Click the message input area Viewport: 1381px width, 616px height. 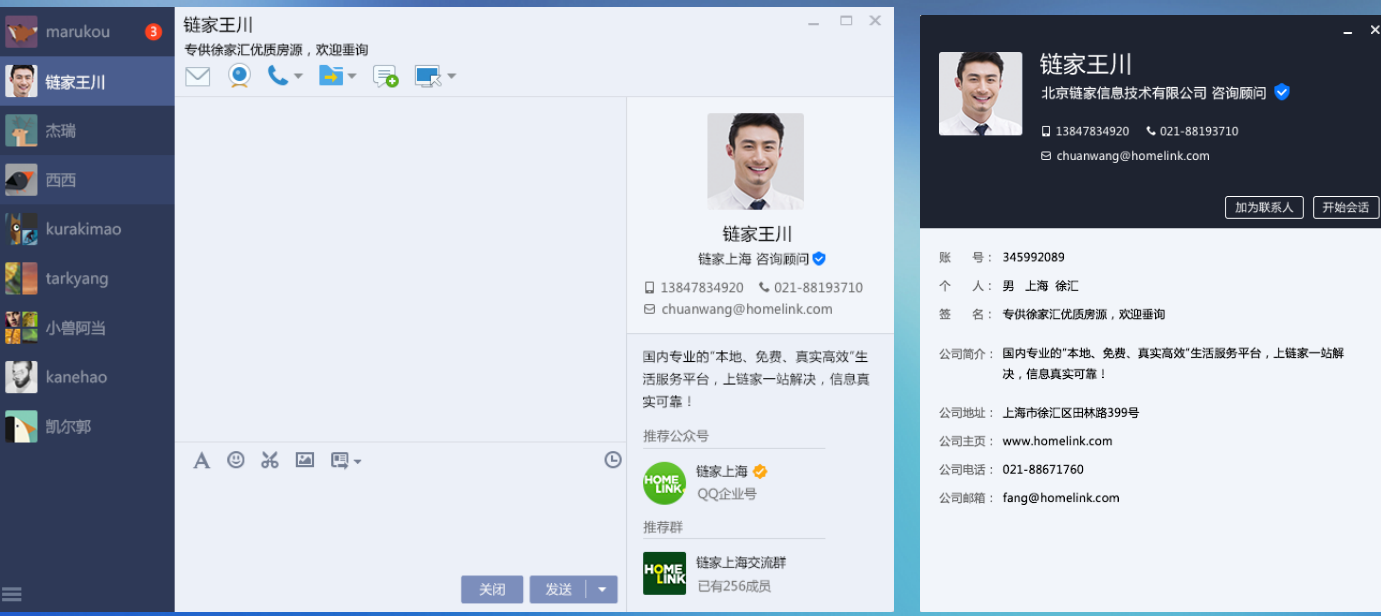400,520
